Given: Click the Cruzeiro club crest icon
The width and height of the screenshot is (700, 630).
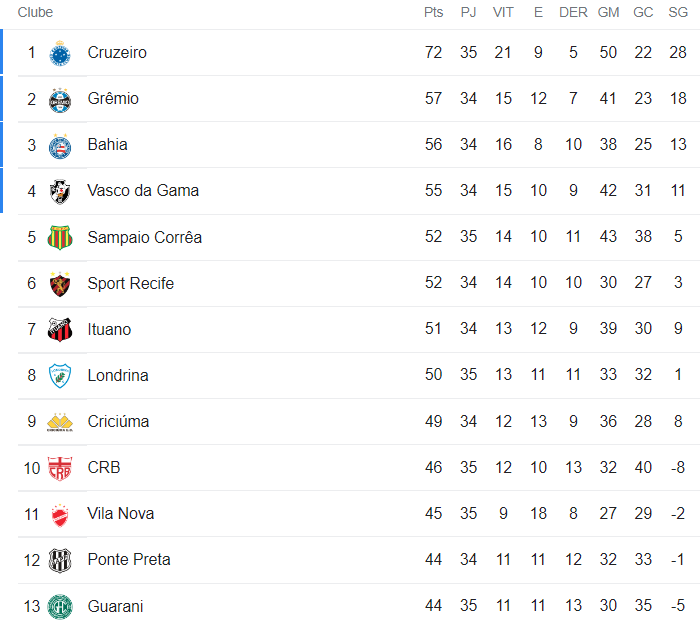Looking at the screenshot, I should [x=60, y=53].
